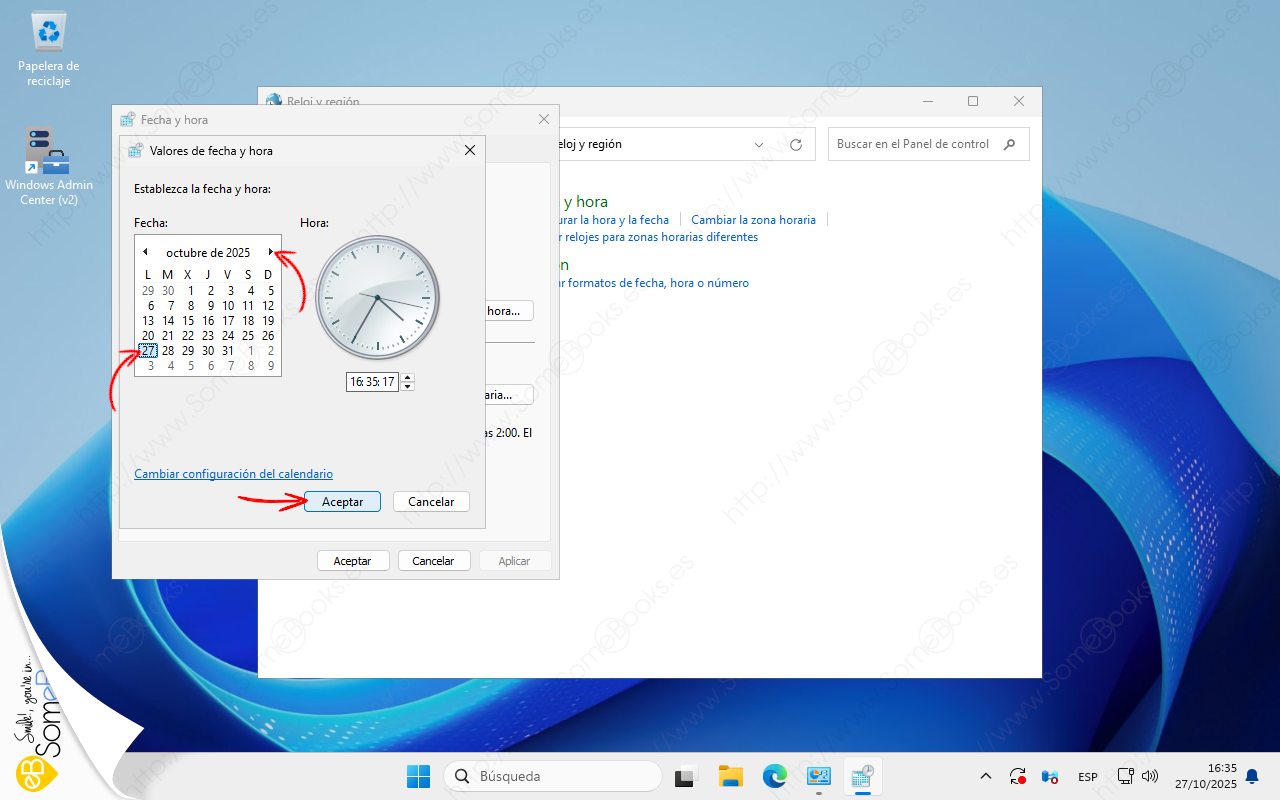Click the month title octubre de 2025

pos(208,253)
